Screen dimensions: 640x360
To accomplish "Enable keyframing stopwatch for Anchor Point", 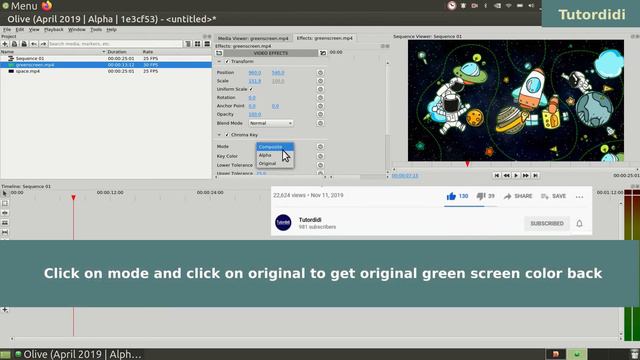I will point(320,106).
